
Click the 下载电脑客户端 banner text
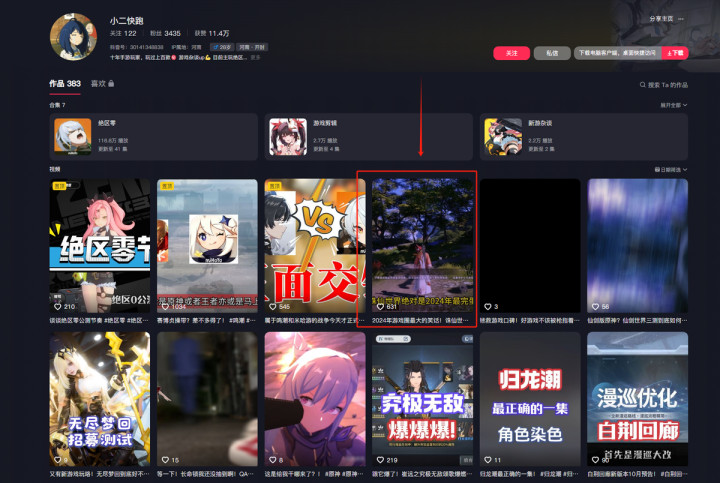click(x=618, y=53)
